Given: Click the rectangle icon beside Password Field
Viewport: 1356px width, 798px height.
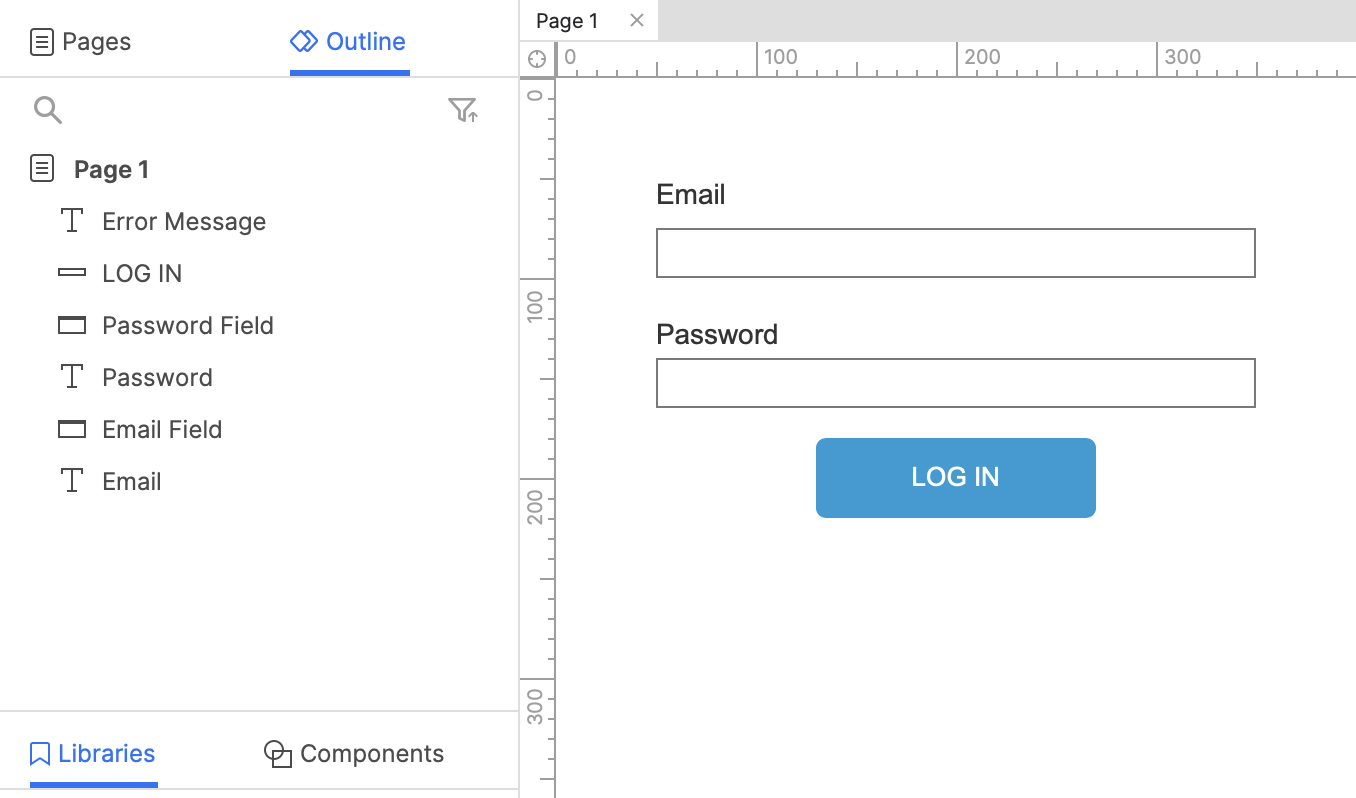Looking at the screenshot, I should 71,324.
